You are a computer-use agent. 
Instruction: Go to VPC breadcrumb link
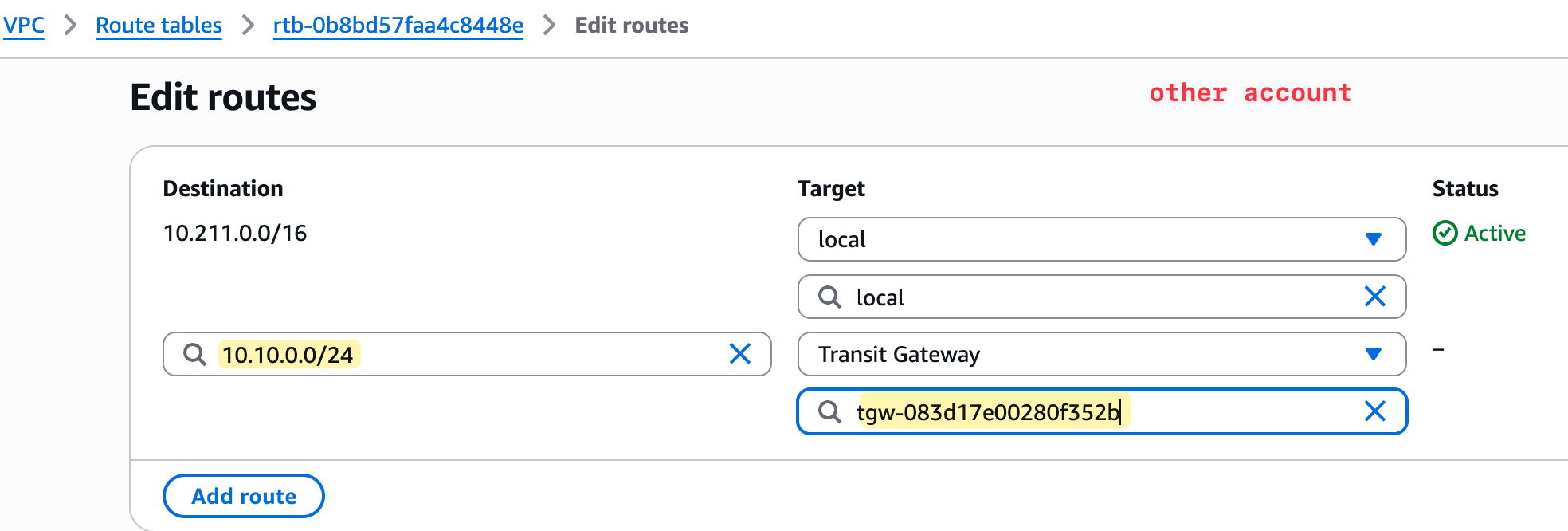[x=23, y=26]
